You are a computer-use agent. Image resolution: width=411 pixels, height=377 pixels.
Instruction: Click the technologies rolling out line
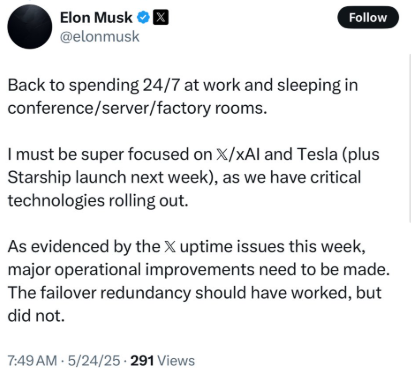click(98, 201)
